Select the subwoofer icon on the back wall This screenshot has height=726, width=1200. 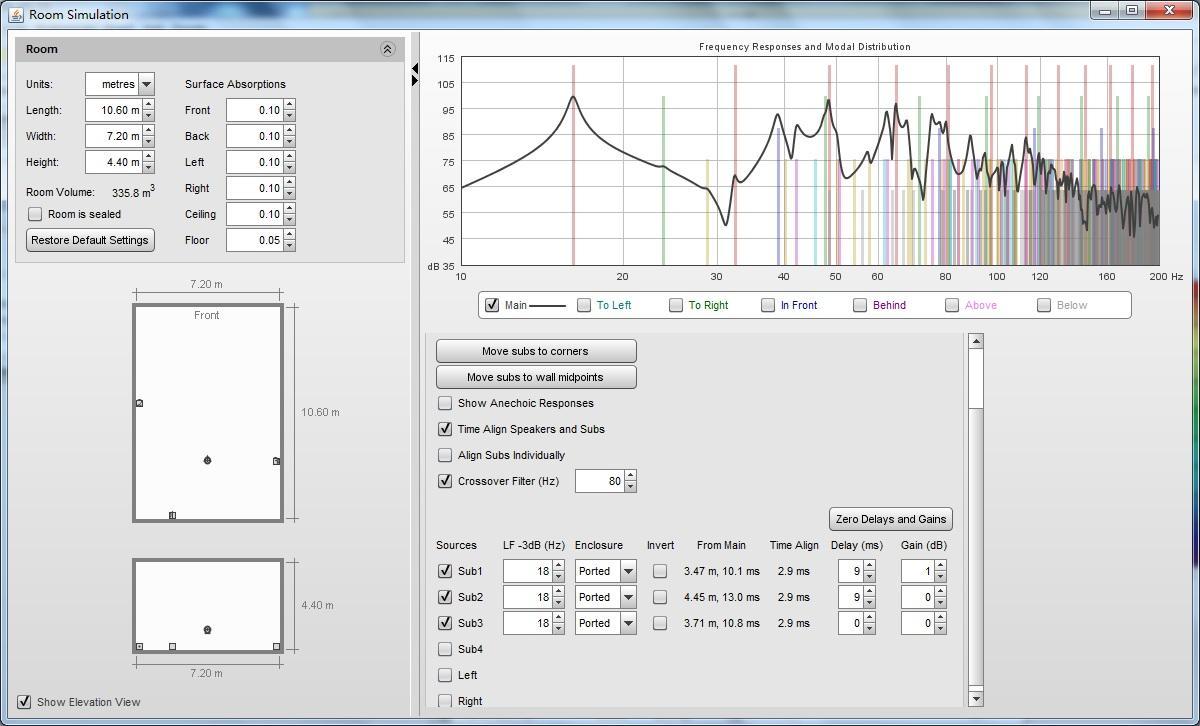172,516
